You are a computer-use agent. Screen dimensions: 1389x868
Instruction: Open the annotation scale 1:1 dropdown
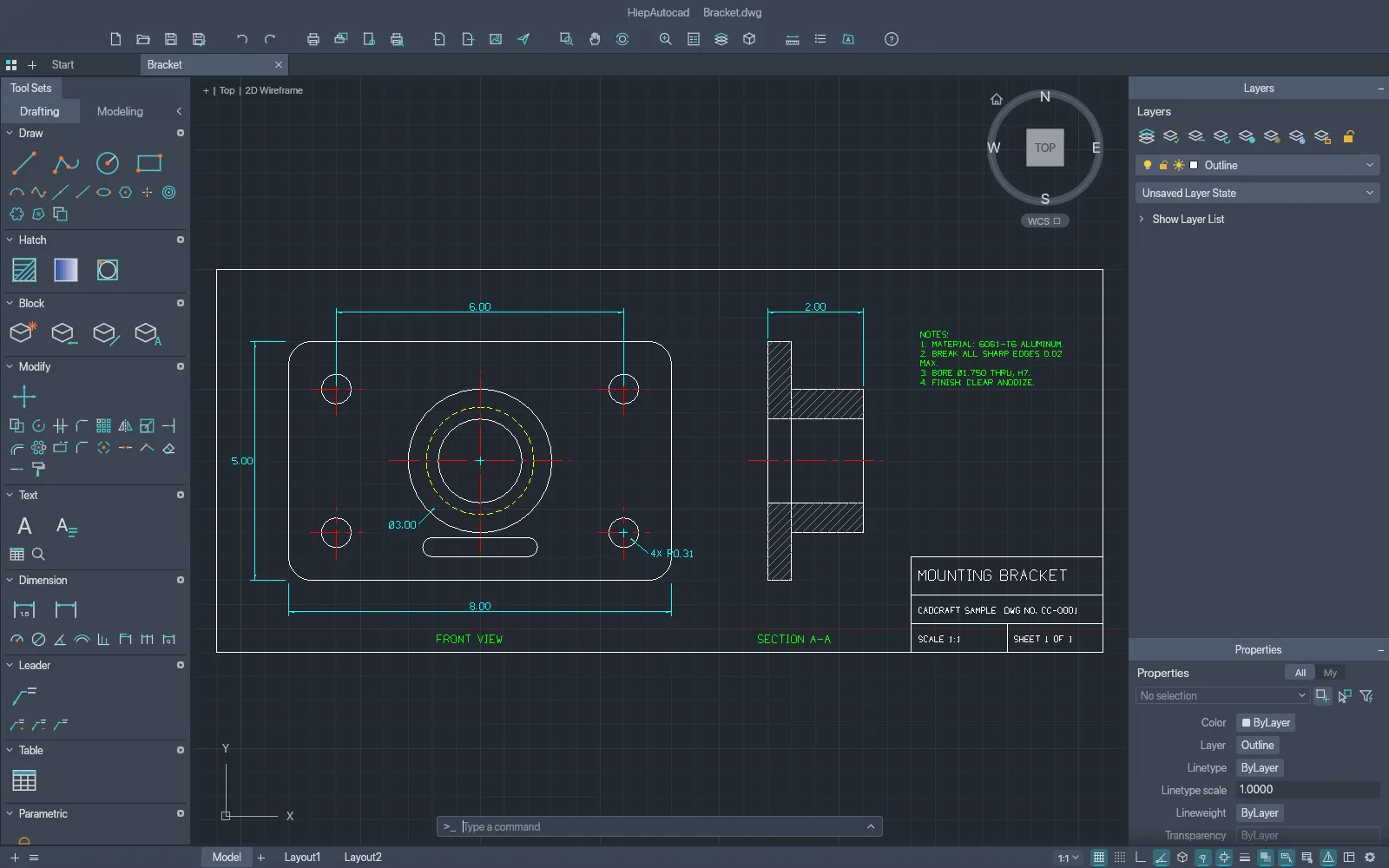[1069, 858]
